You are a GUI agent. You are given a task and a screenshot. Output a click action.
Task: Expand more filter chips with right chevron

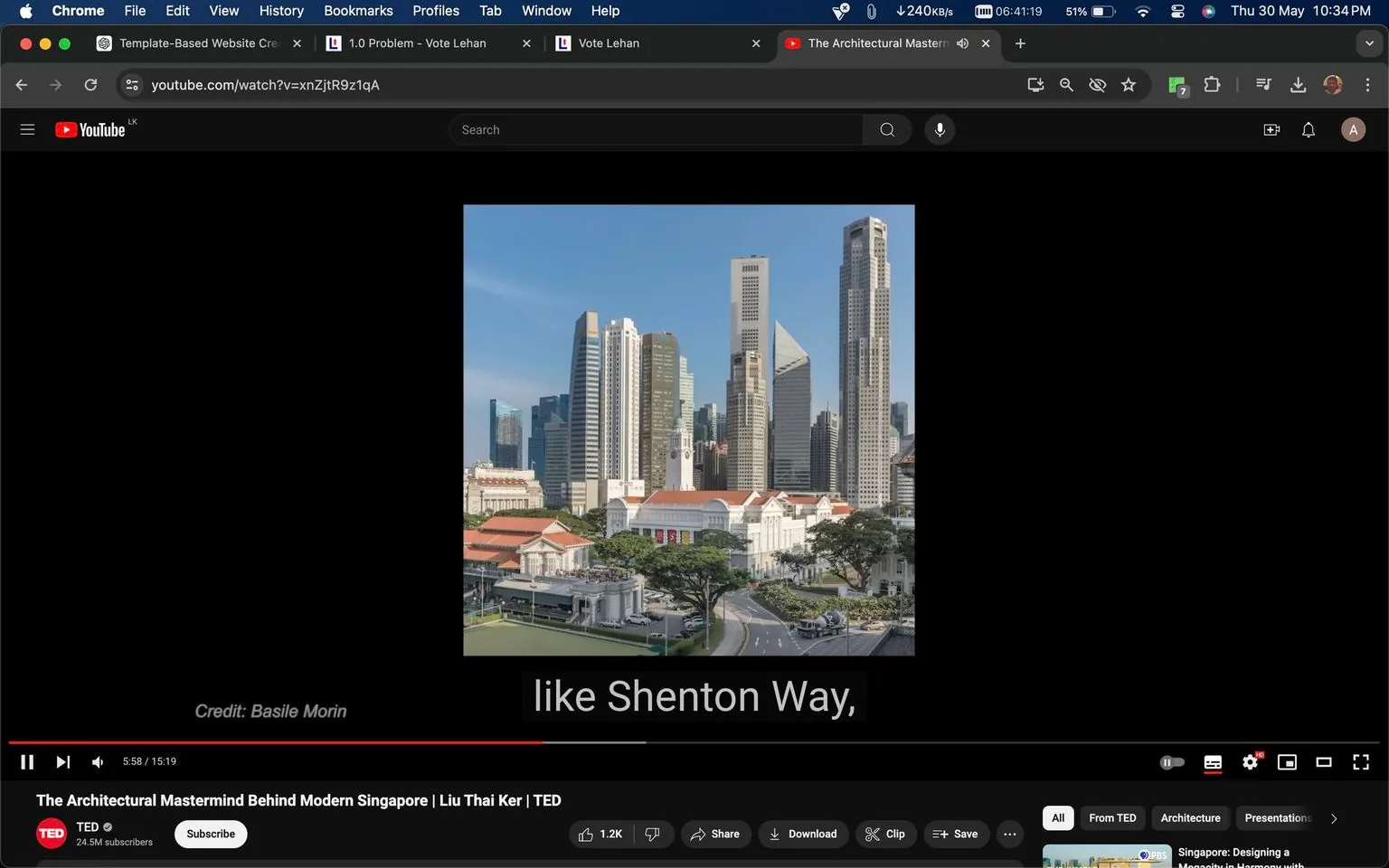tap(1333, 817)
